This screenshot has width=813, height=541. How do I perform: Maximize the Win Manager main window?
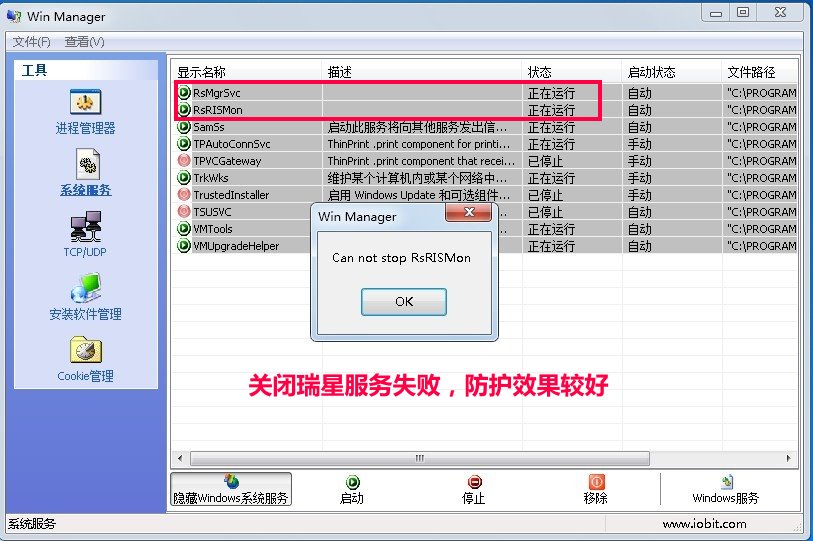743,12
